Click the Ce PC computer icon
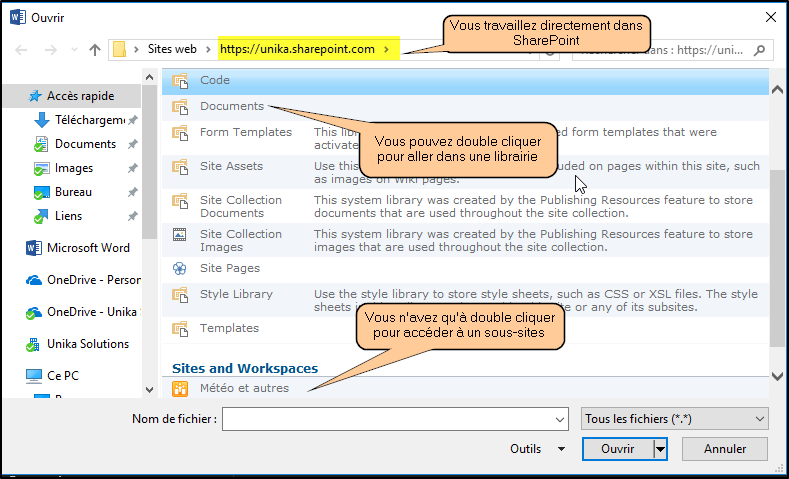The image size is (789, 479). click(34, 376)
